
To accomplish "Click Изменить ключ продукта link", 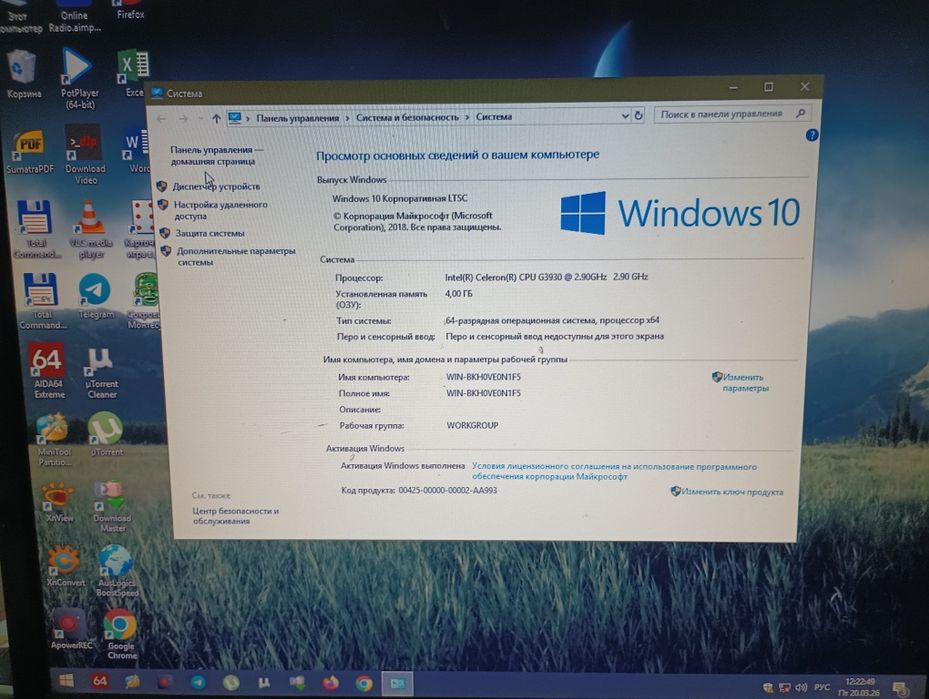I will 732,492.
